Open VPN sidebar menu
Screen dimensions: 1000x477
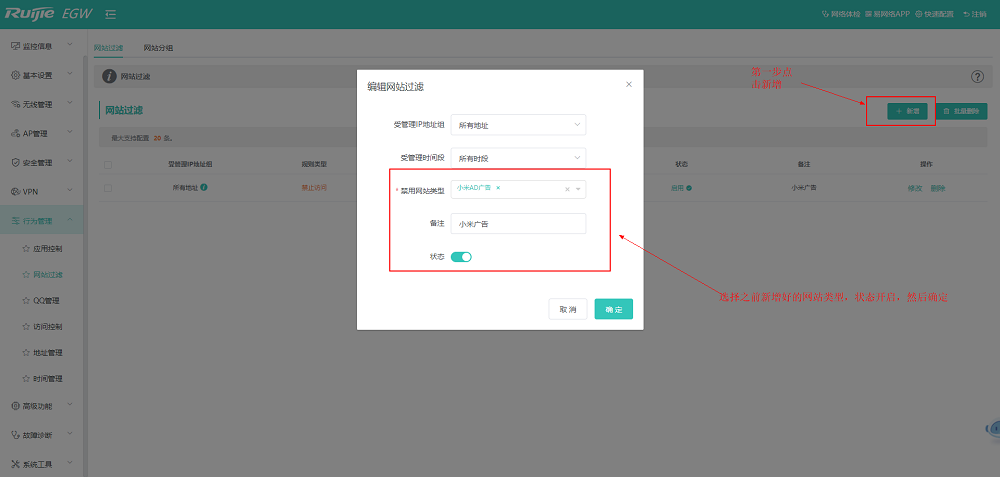pos(42,191)
